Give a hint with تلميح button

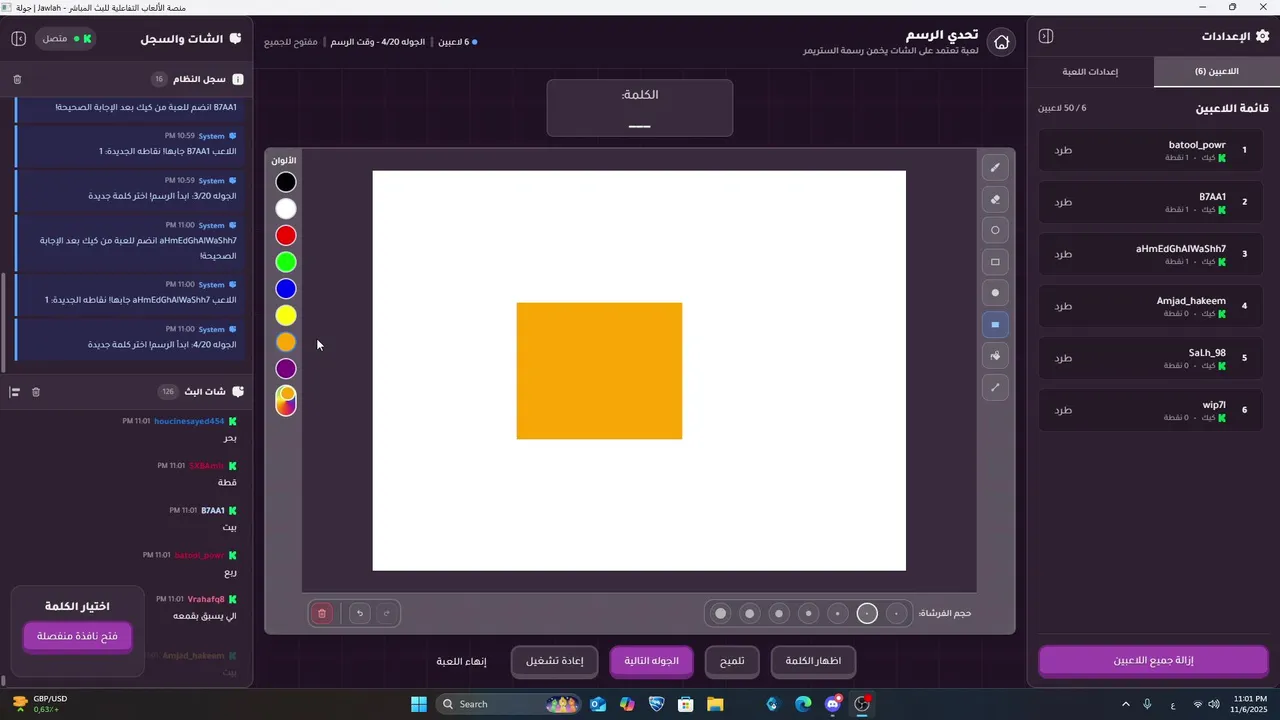point(732,661)
